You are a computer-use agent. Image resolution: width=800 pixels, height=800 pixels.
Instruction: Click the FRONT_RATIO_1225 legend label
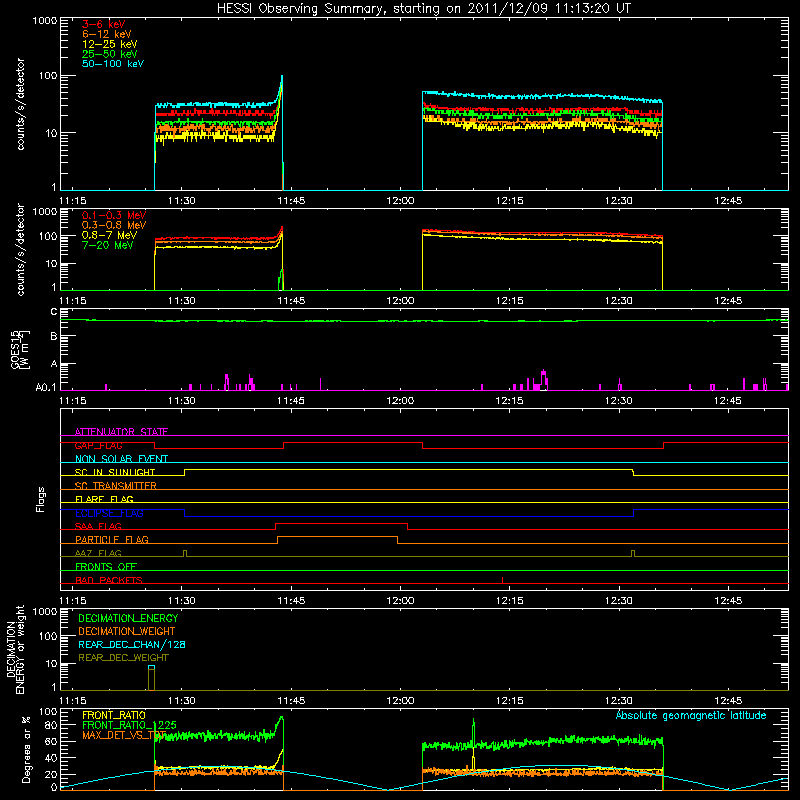130,725
